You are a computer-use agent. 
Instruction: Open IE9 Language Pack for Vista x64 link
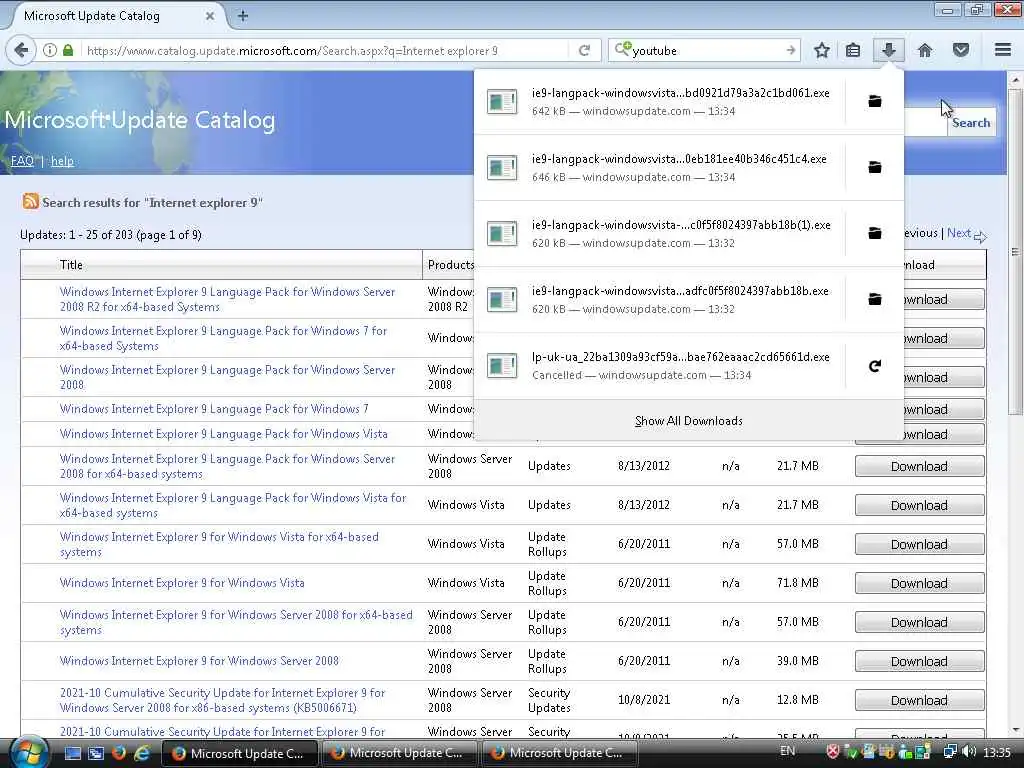(233, 505)
